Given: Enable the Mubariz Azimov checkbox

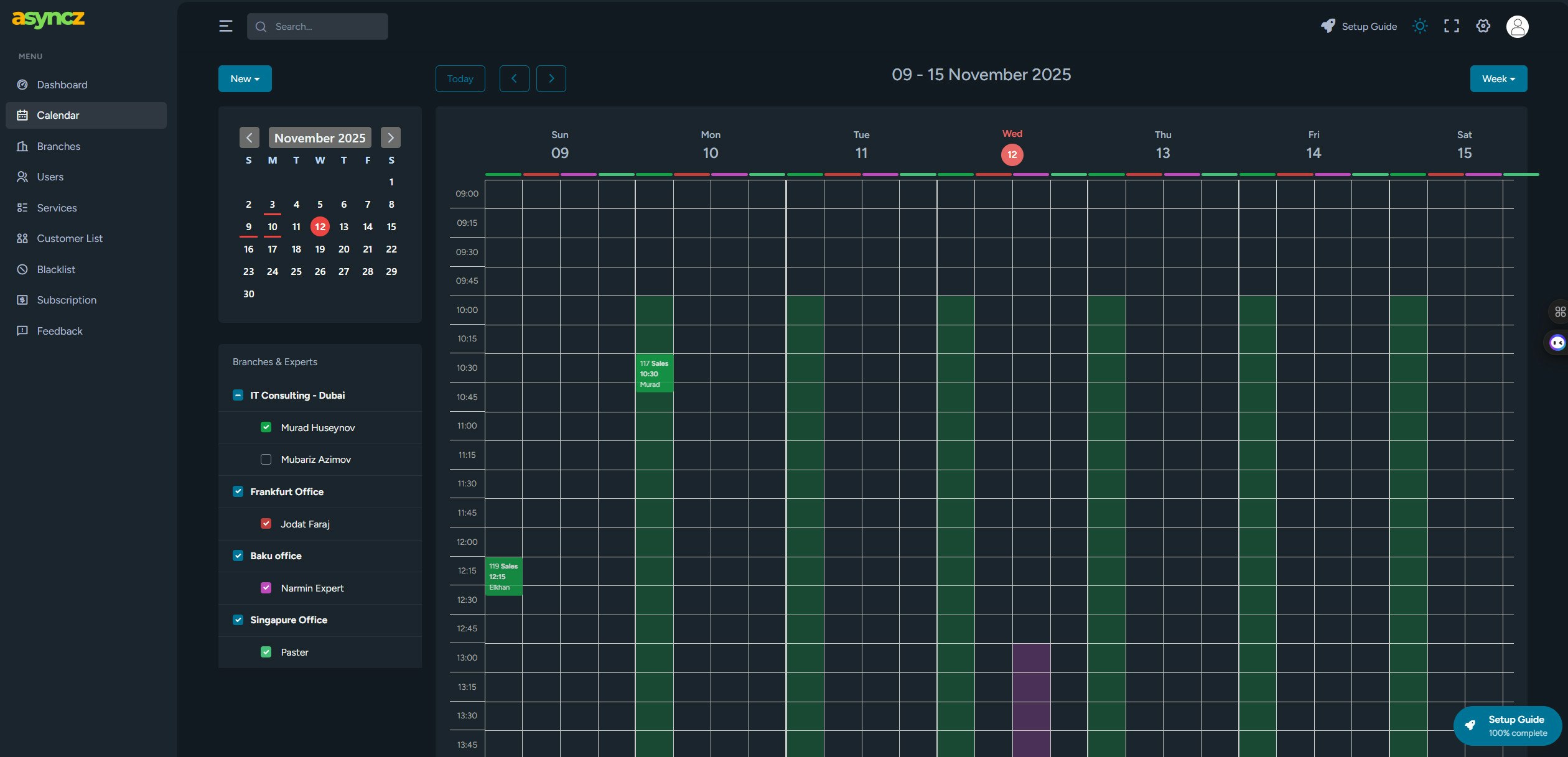Looking at the screenshot, I should click(x=266, y=459).
